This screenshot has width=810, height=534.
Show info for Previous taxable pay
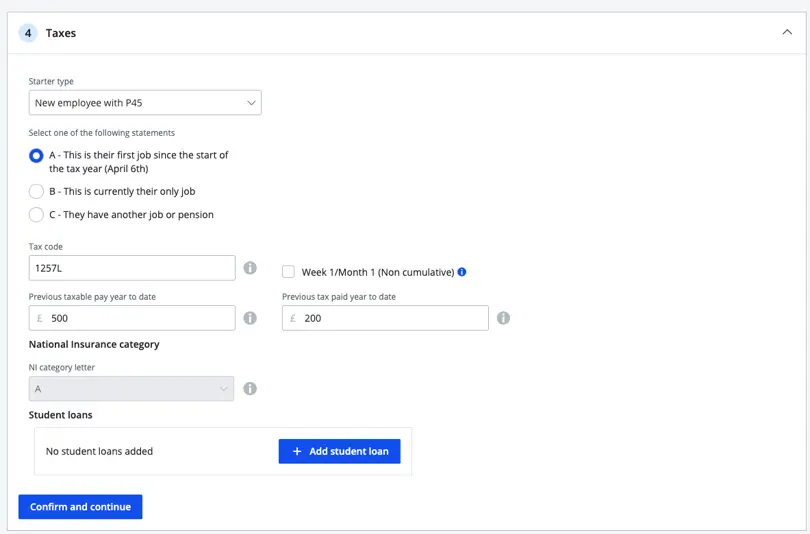250,318
